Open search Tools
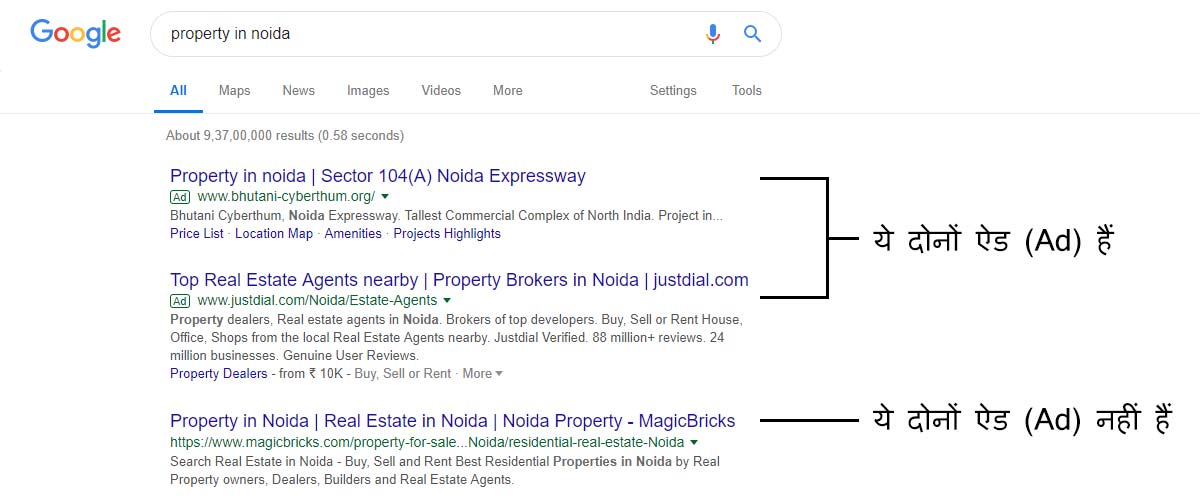Image resolution: width=1200 pixels, height=503 pixels. (747, 90)
